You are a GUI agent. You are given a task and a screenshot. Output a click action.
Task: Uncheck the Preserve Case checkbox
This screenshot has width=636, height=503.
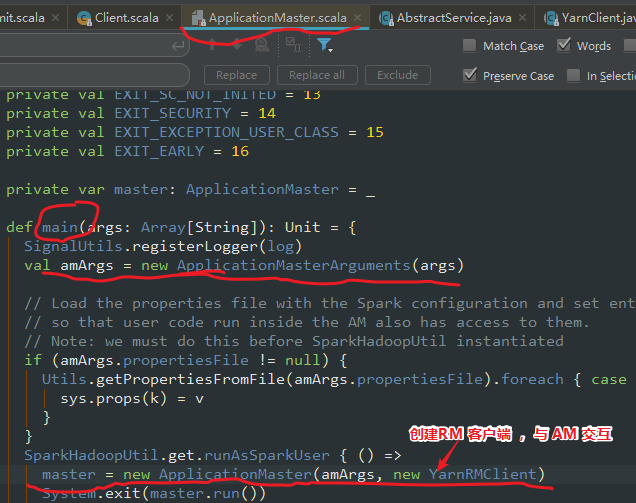pyautogui.click(x=470, y=75)
